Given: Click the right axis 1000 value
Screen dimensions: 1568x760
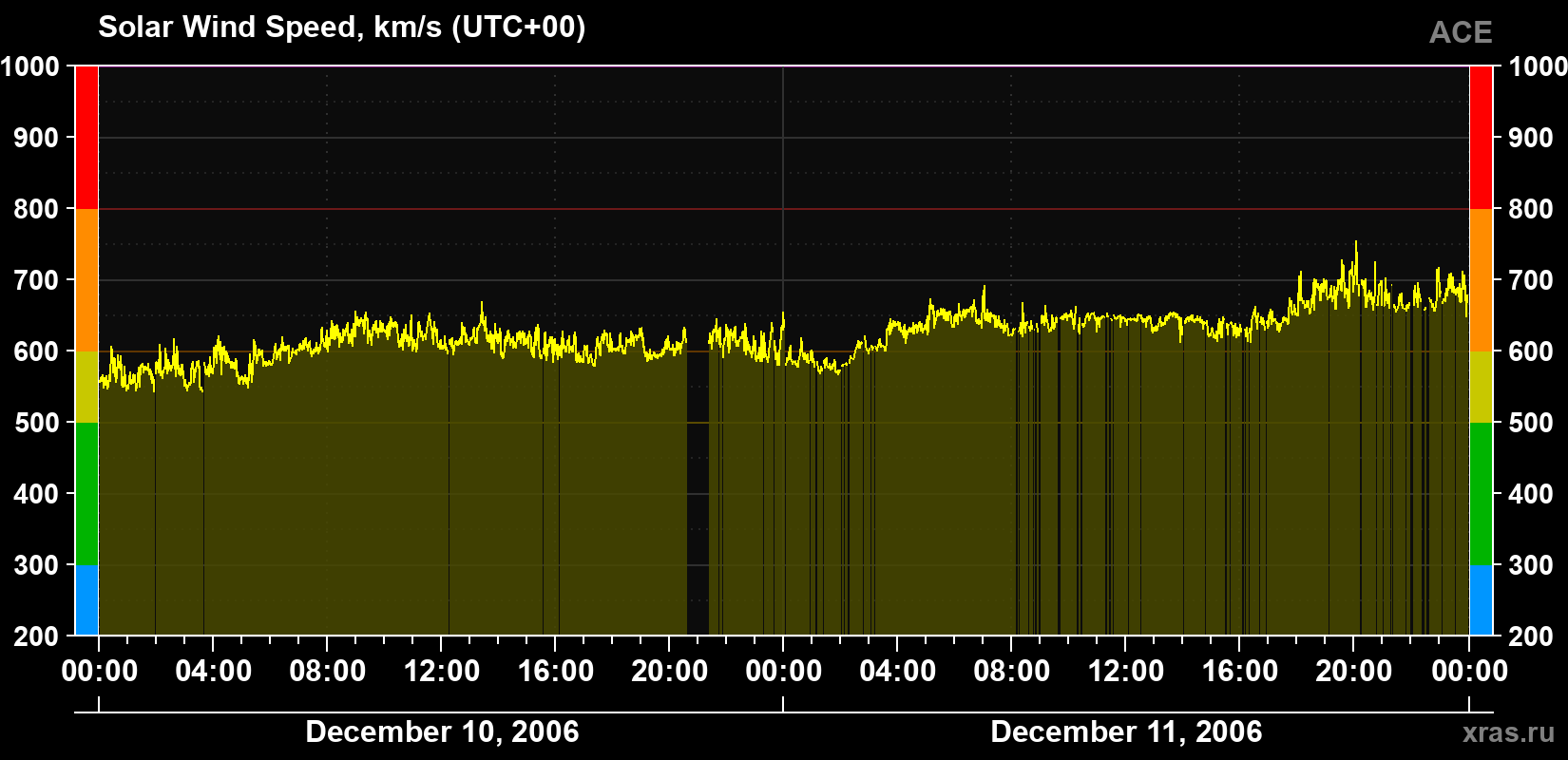Looking at the screenshot, I should pos(1538,66).
